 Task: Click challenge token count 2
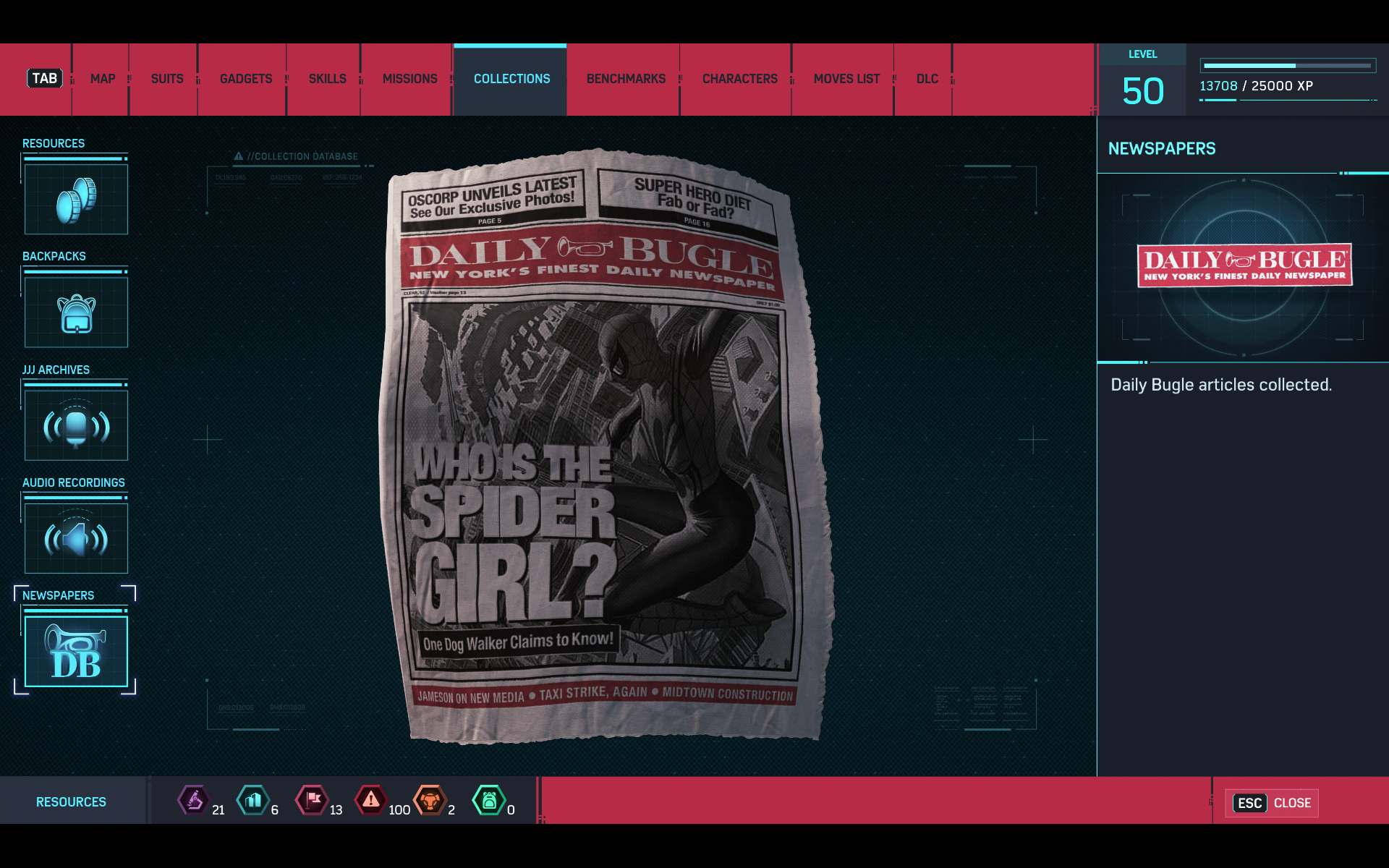pyautogui.click(x=451, y=810)
